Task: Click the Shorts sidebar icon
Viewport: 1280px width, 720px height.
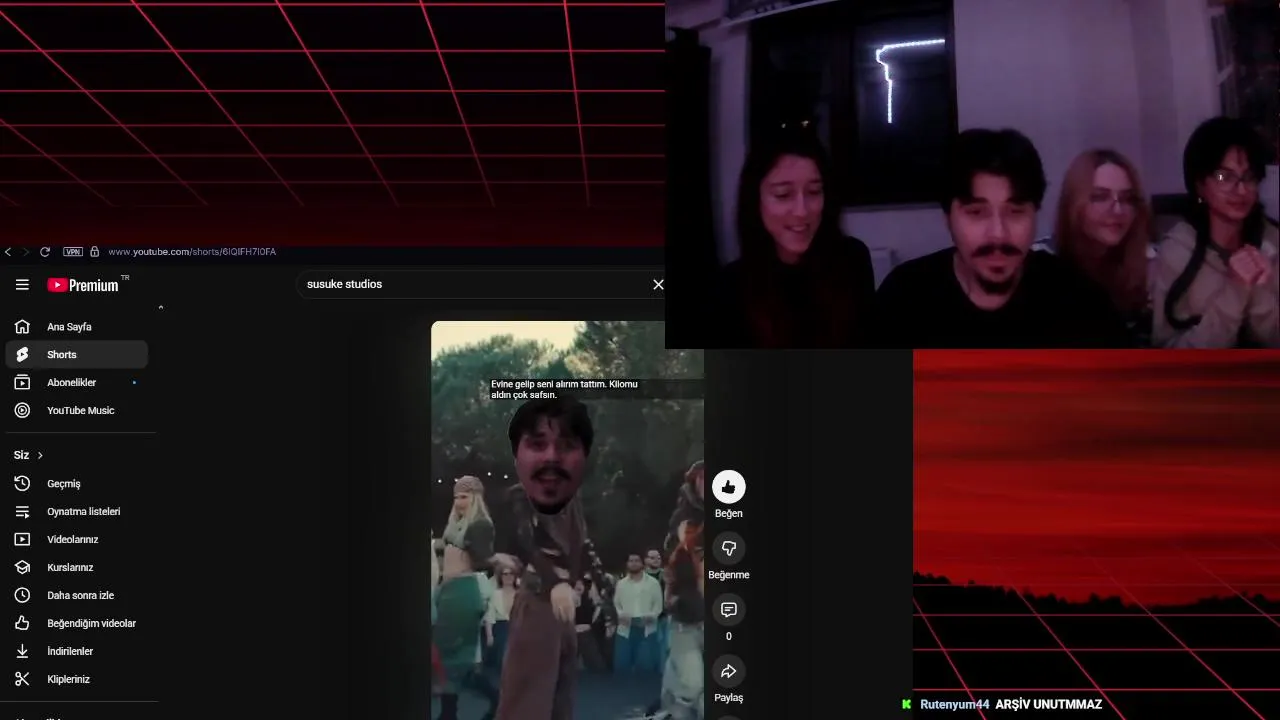Action: click(x=22, y=355)
